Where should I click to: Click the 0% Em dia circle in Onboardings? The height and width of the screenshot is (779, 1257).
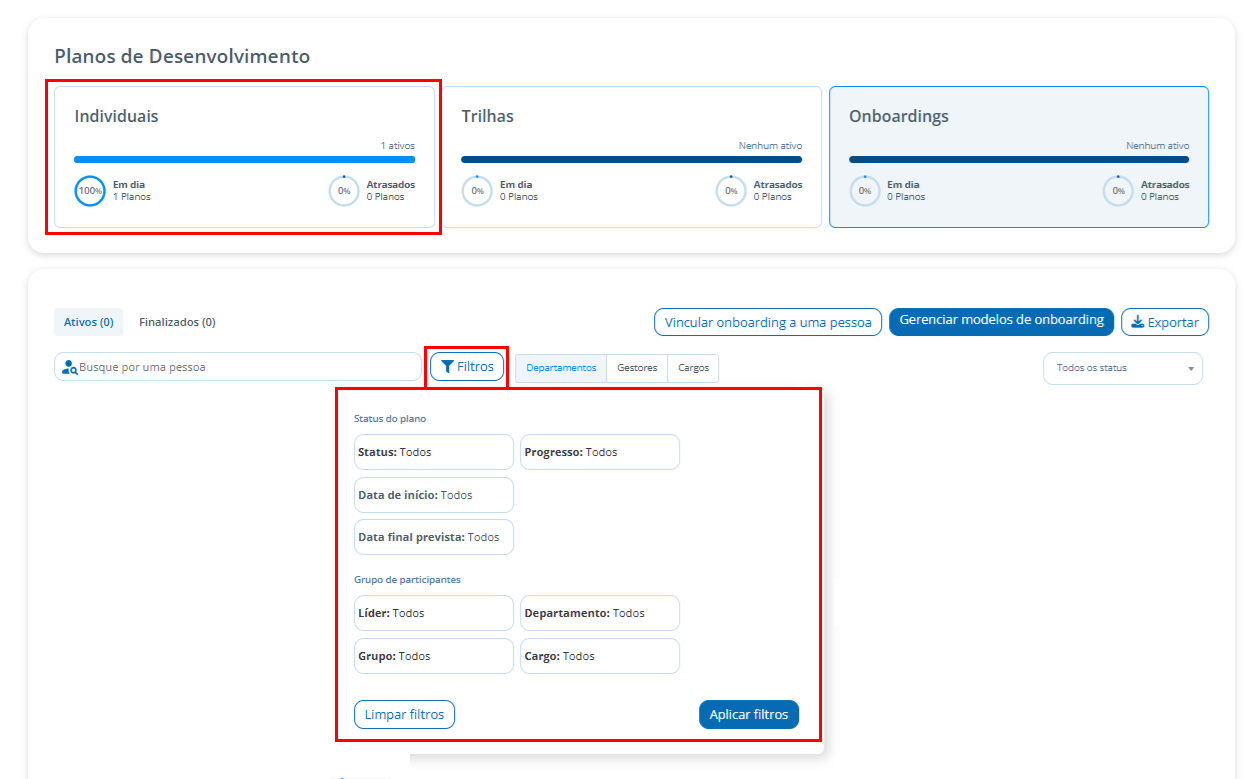[865, 190]
